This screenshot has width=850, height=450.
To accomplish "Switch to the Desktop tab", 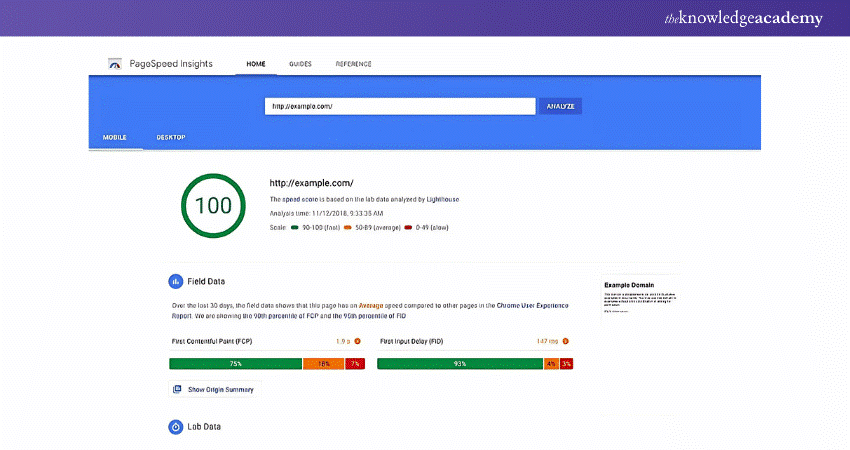I will [x=171, y=137].
